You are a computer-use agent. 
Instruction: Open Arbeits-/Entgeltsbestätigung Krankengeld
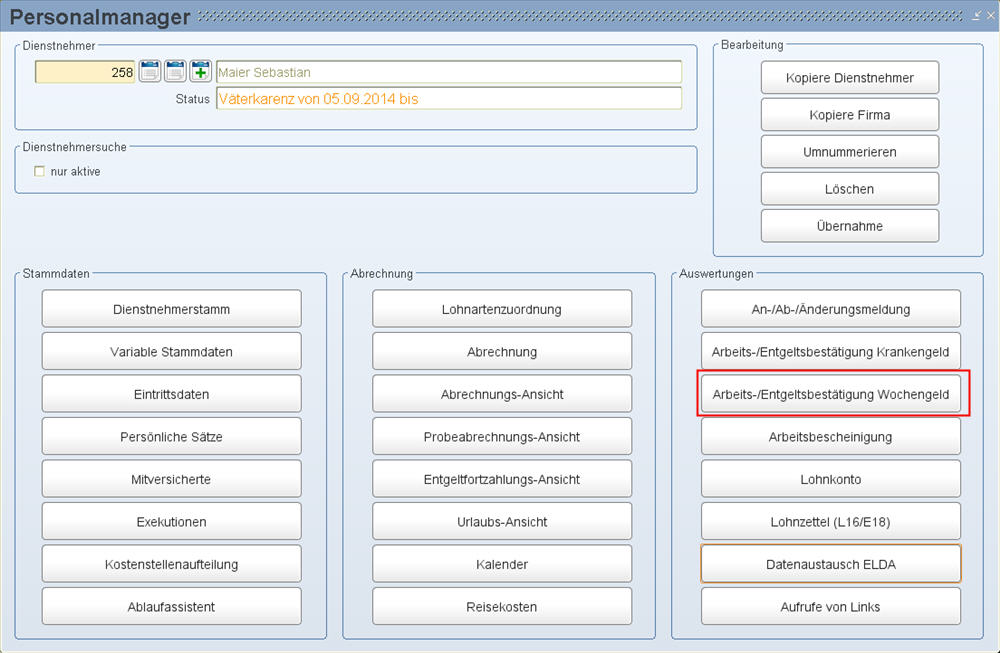831,351
